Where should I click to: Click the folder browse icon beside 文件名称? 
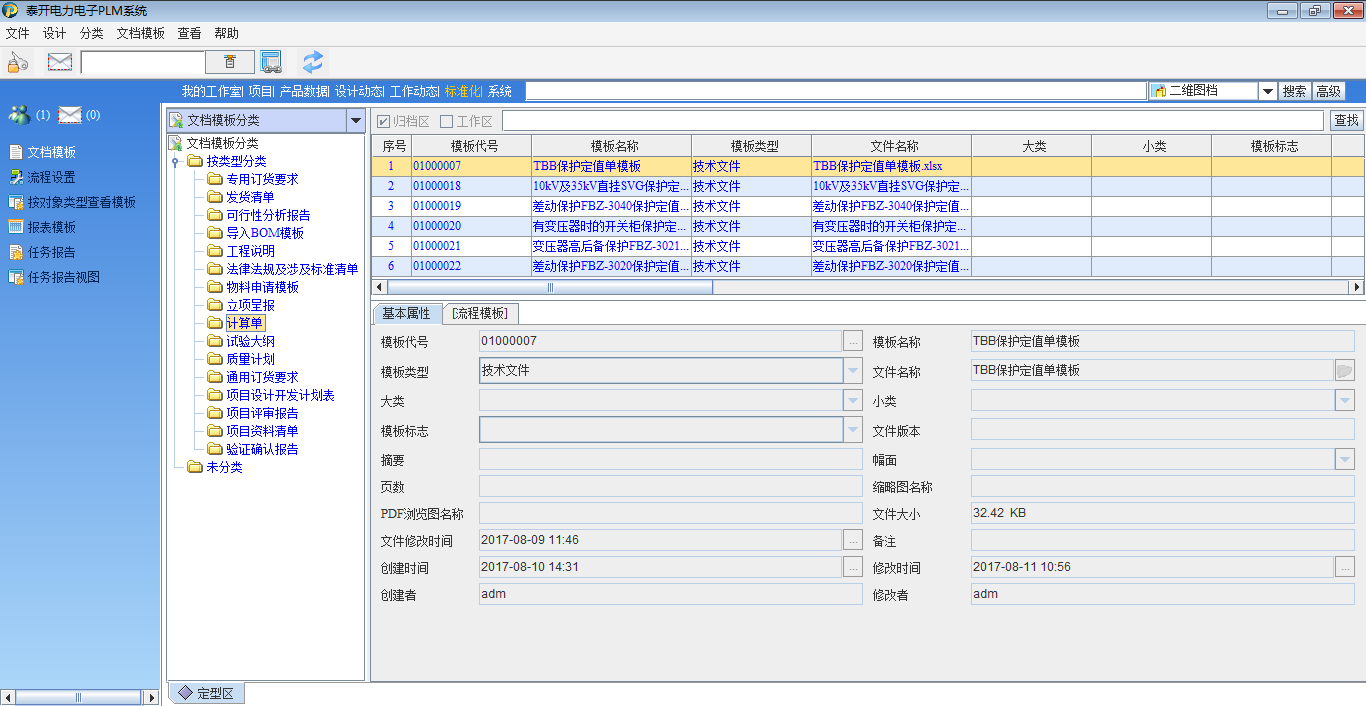(x=1344, y=371)
